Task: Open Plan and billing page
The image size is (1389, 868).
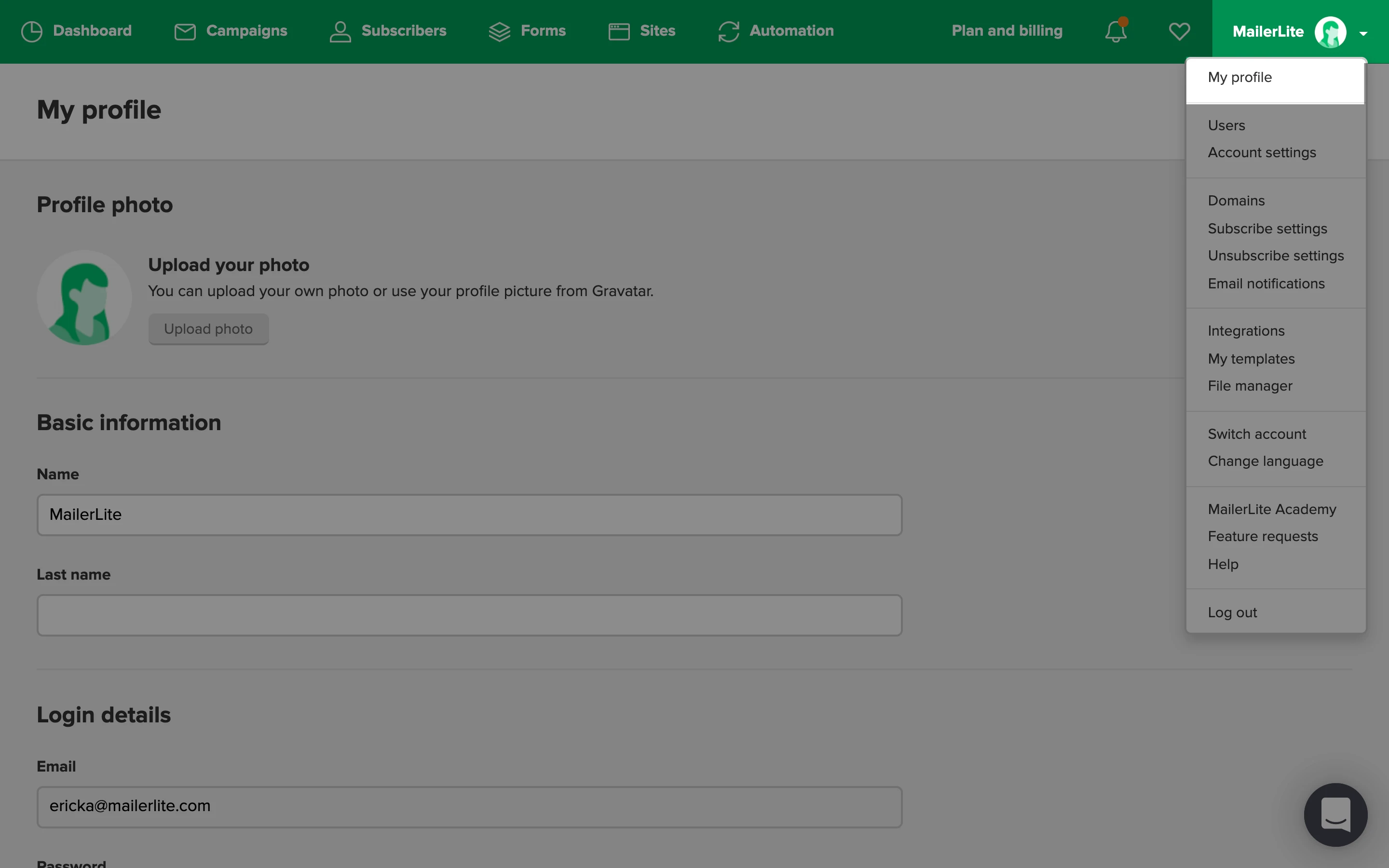Action: (1007, 31)
